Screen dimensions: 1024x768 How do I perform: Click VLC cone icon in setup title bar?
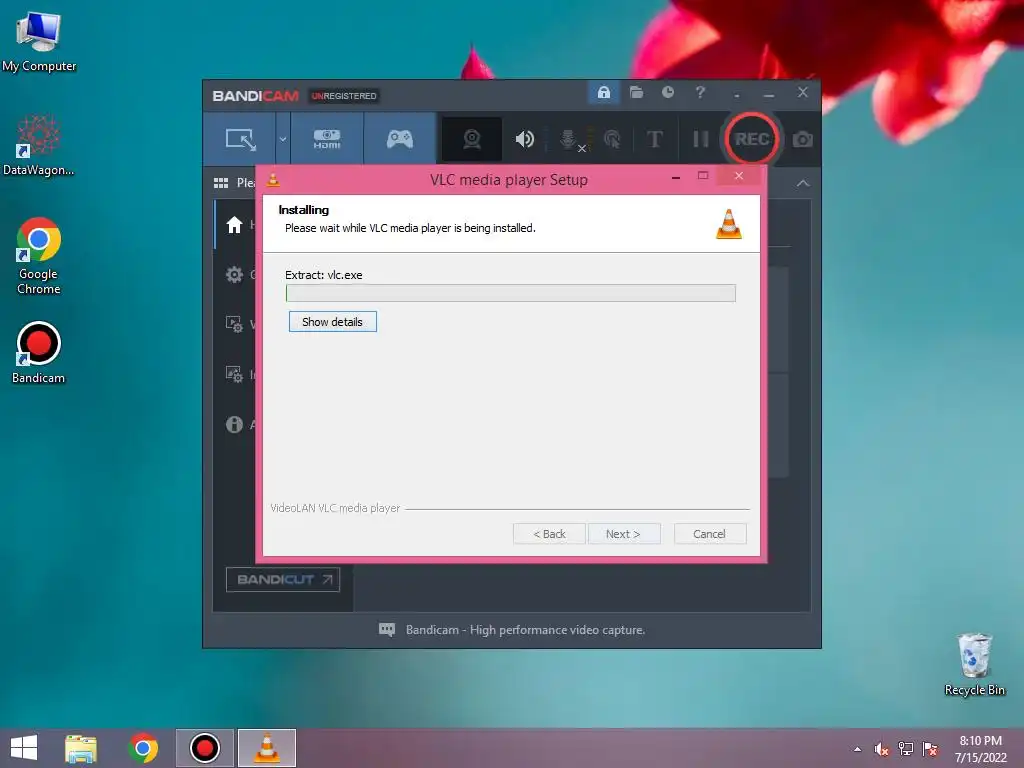[x=273, y=180]
